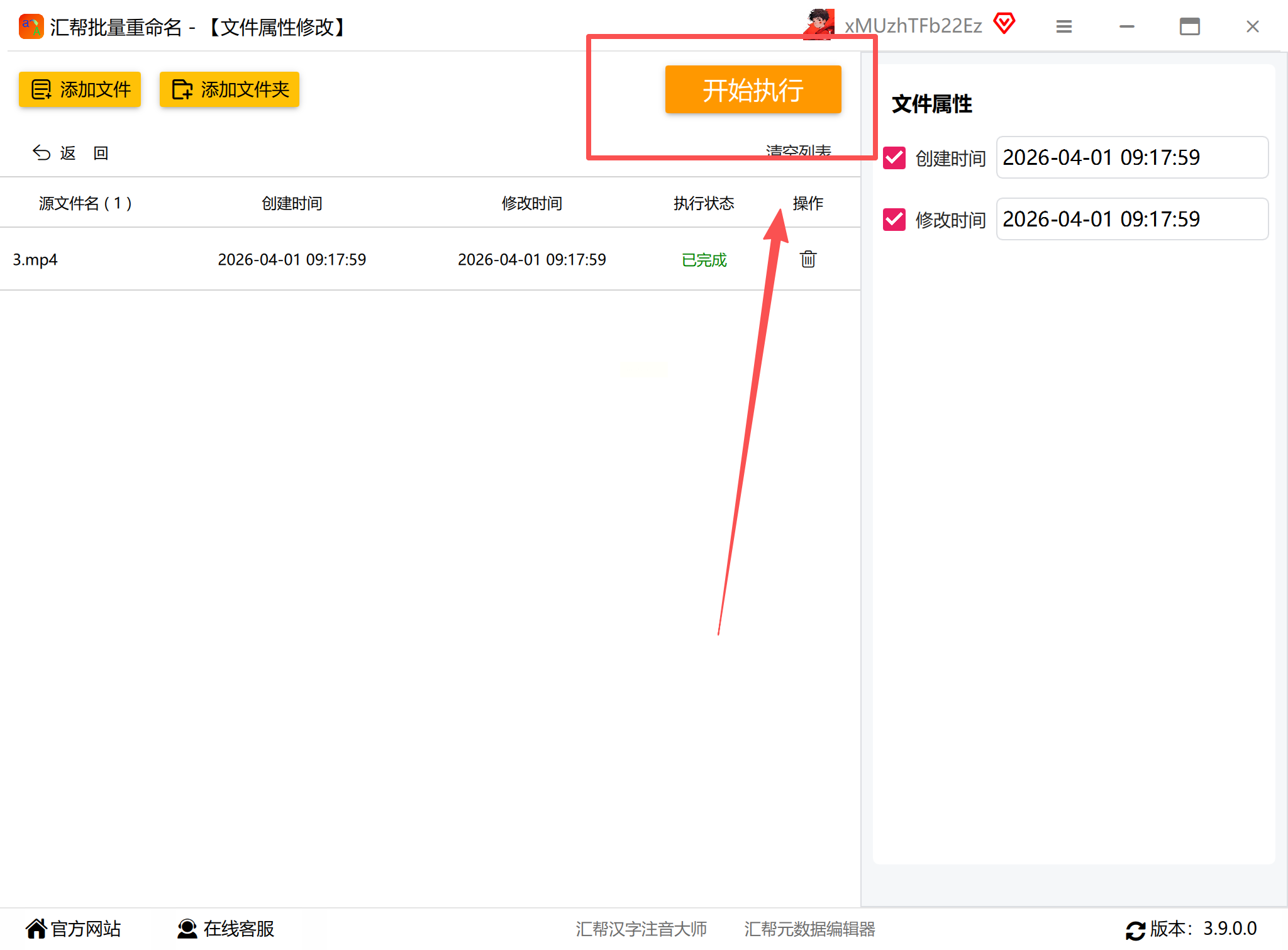Click 创建时间 date input field
The height and width of the screenshot is (950, 1288).
point(1131,157)
